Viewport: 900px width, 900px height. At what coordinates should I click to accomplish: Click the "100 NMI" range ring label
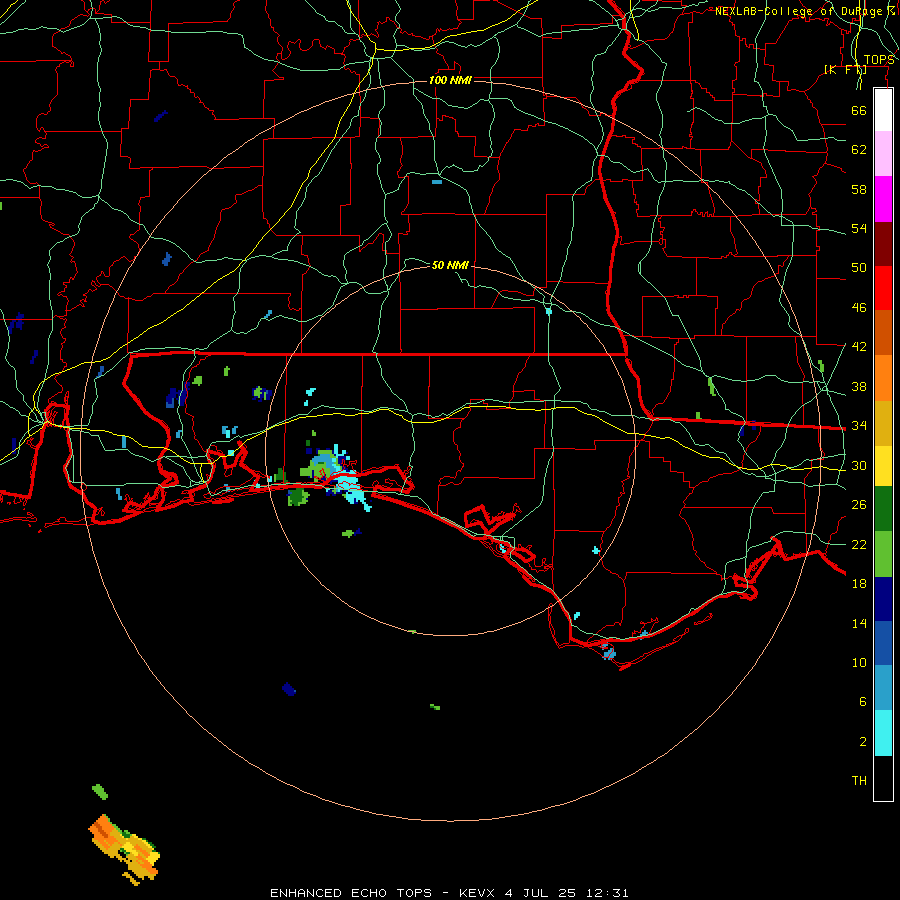point(451,80)
